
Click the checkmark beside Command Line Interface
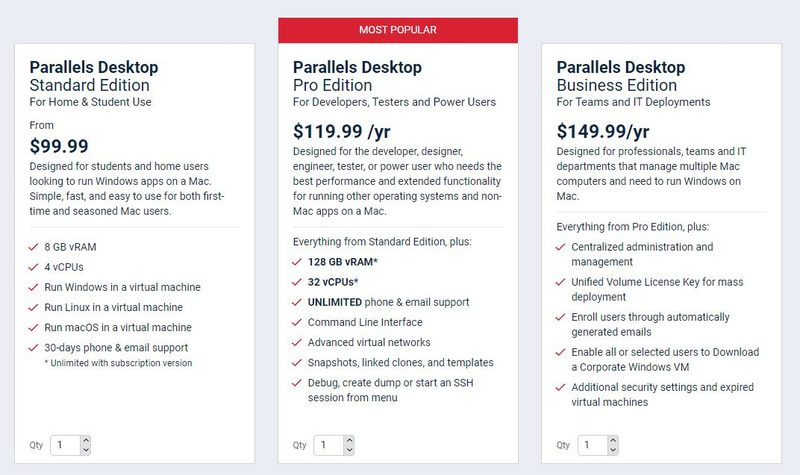point(298,322)
